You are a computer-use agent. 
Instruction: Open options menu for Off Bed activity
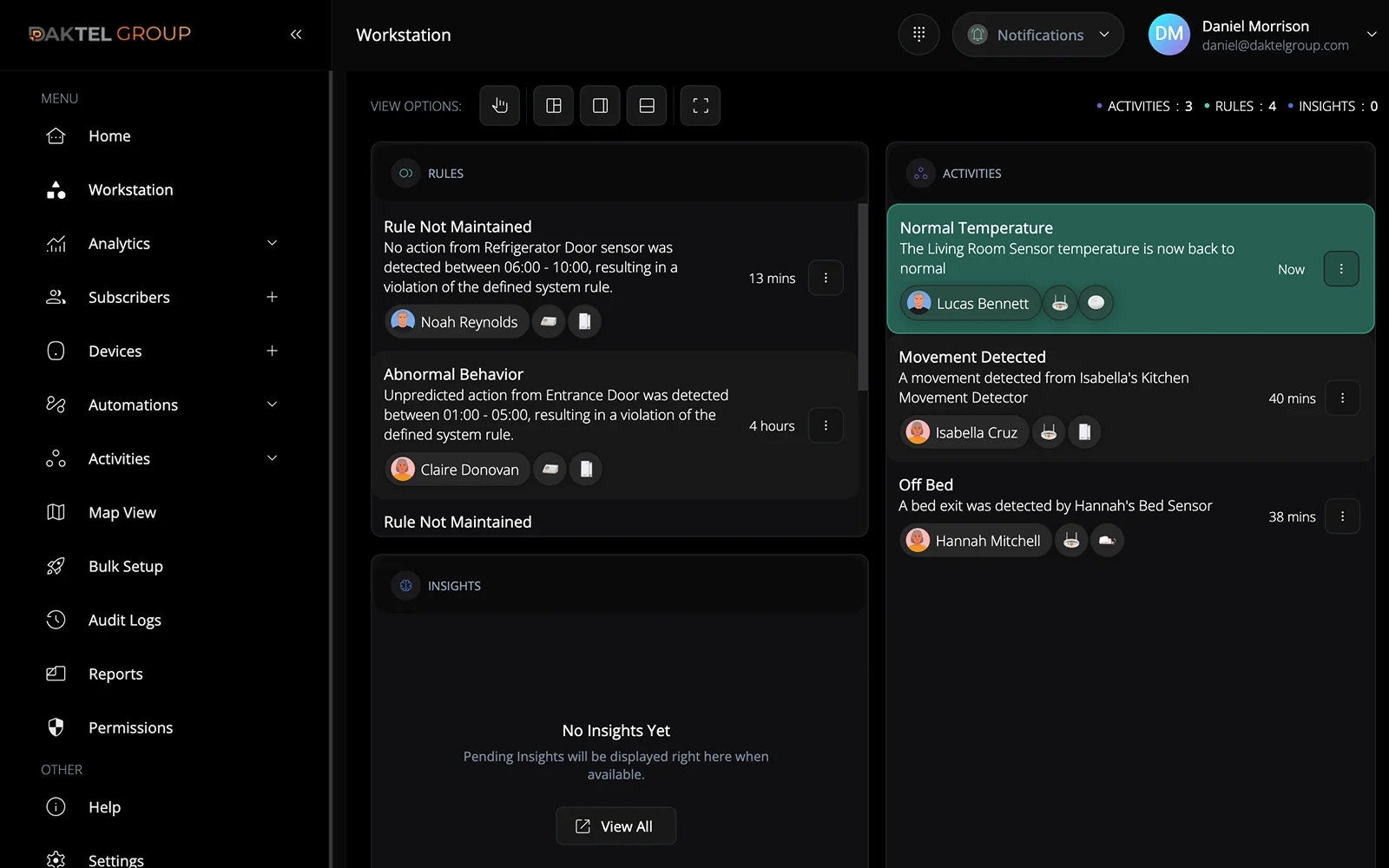[x=1342, y=516]
